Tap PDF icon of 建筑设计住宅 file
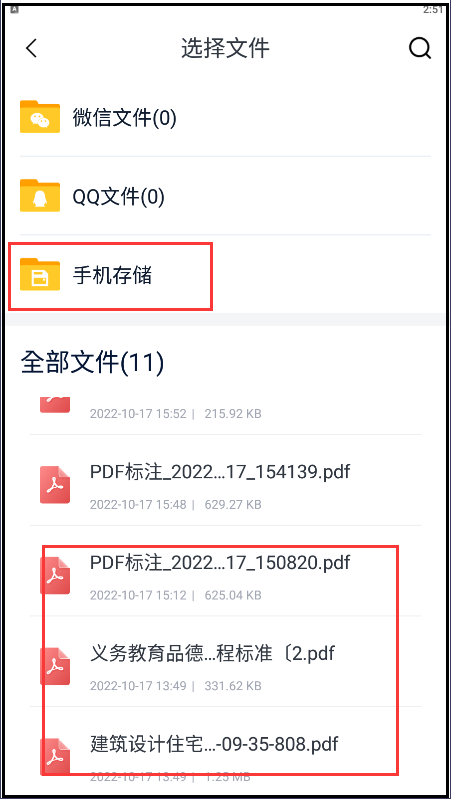 (x=55, y=757)
